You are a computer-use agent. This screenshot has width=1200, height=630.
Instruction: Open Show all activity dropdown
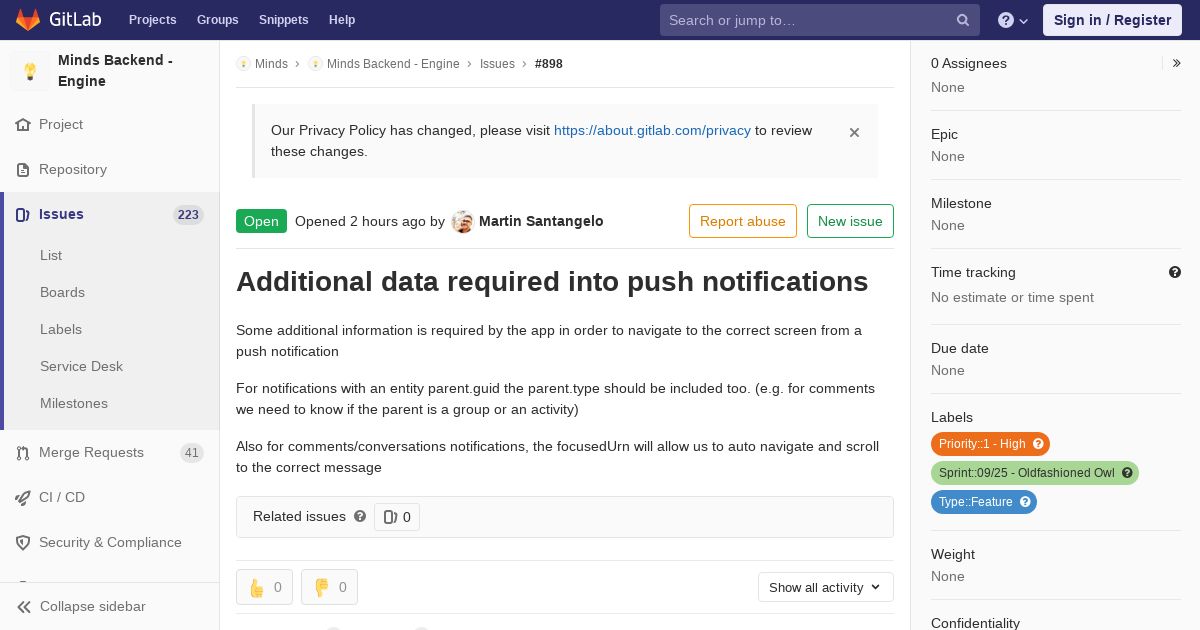point(825,587)
